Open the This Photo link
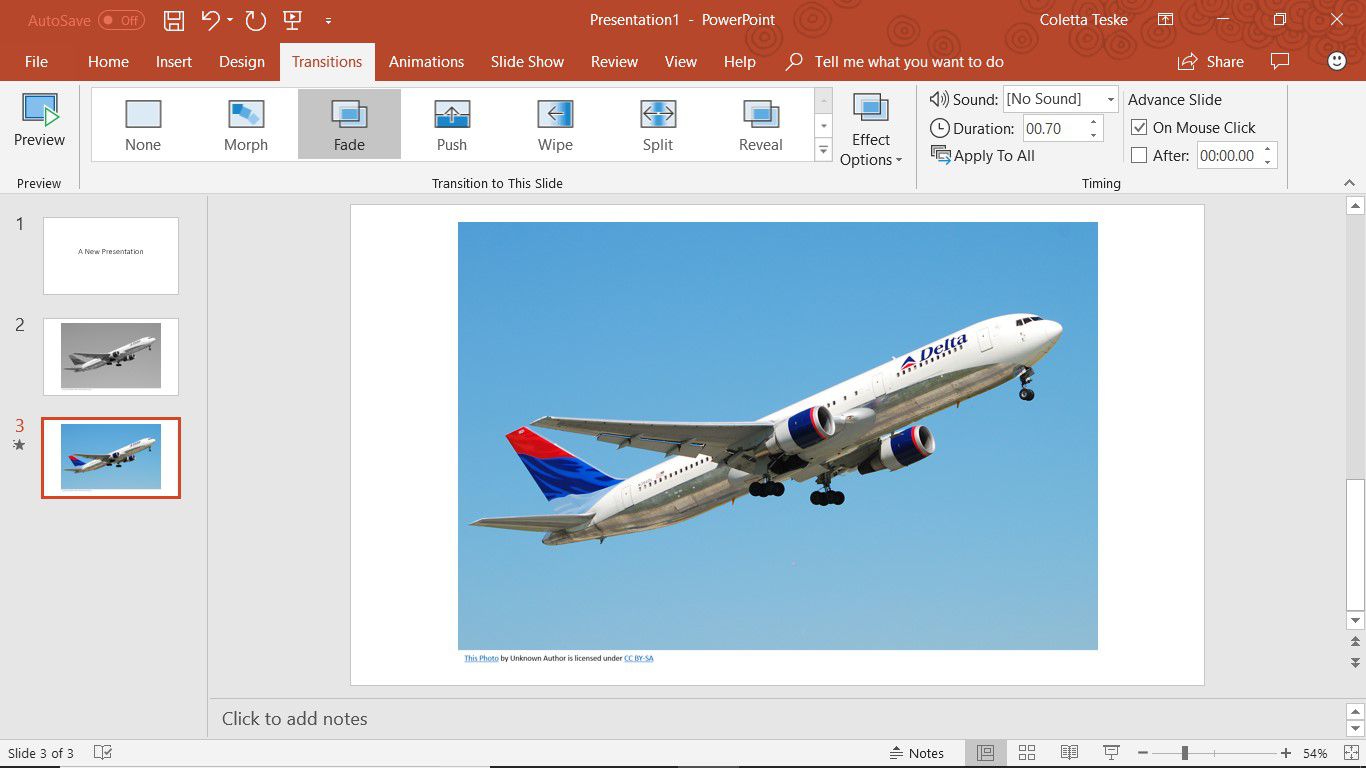 481,658
